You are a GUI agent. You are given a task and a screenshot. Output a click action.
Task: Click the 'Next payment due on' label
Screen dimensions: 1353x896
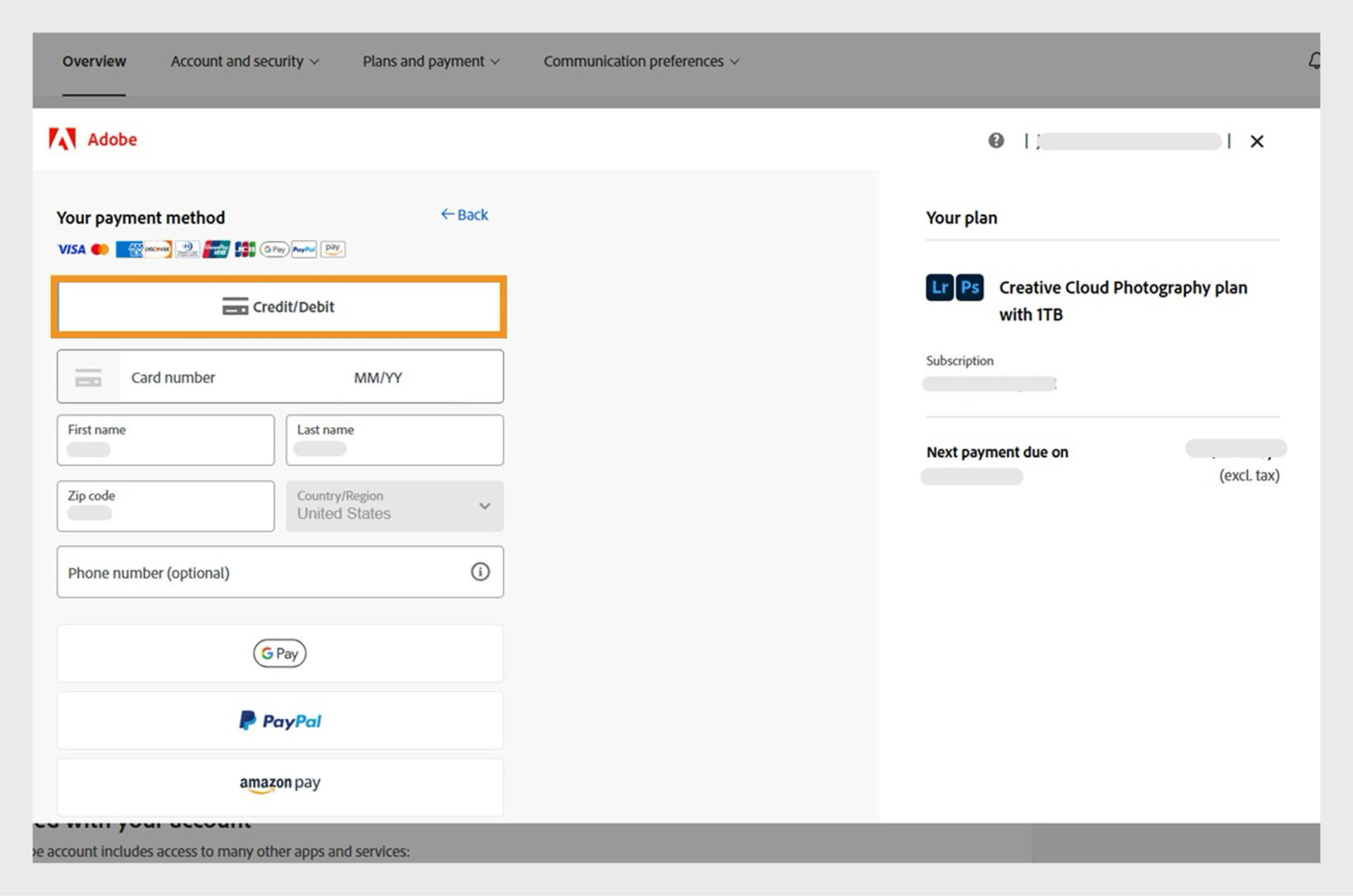coord(997,452)
